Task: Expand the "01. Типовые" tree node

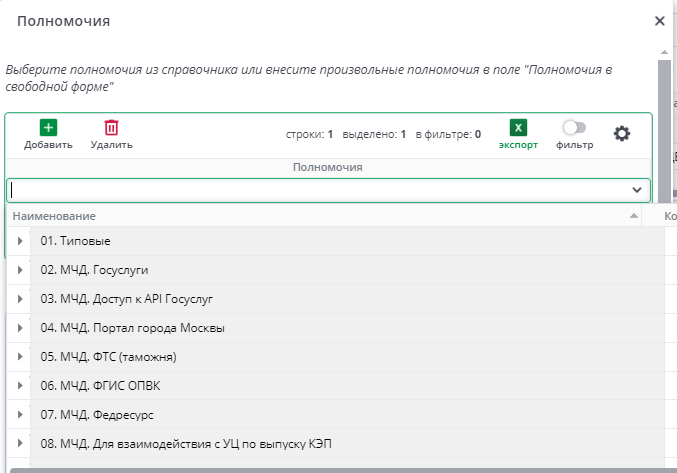Action: coord(20,241)
